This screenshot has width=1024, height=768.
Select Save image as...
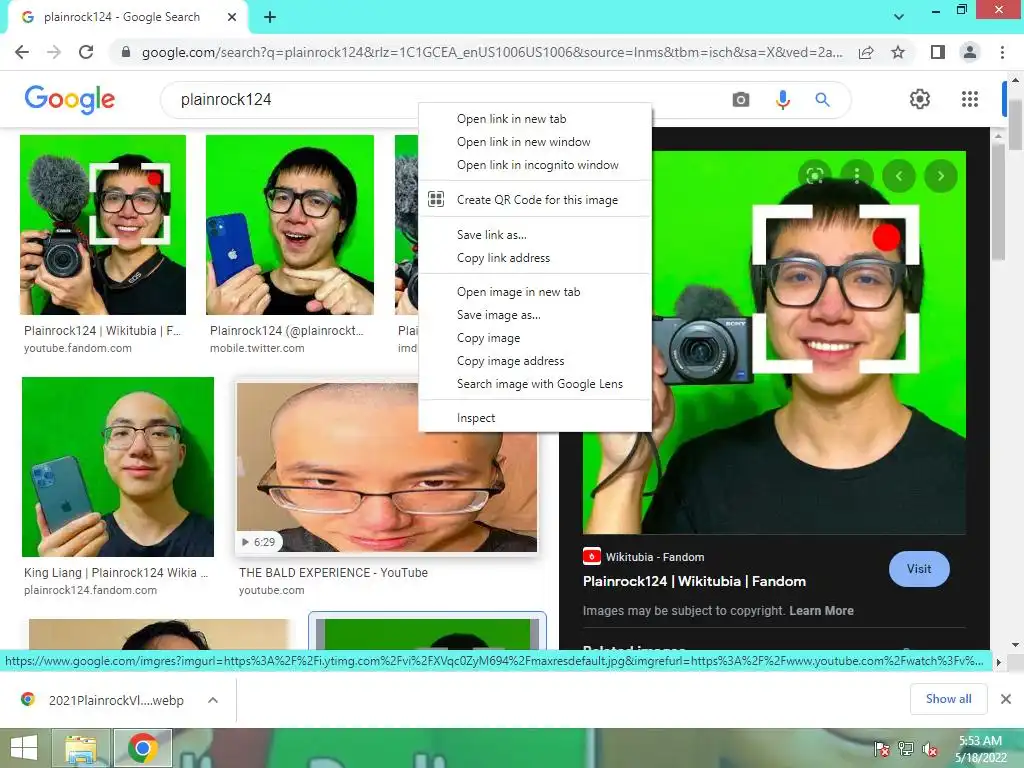tap(535, 315)
